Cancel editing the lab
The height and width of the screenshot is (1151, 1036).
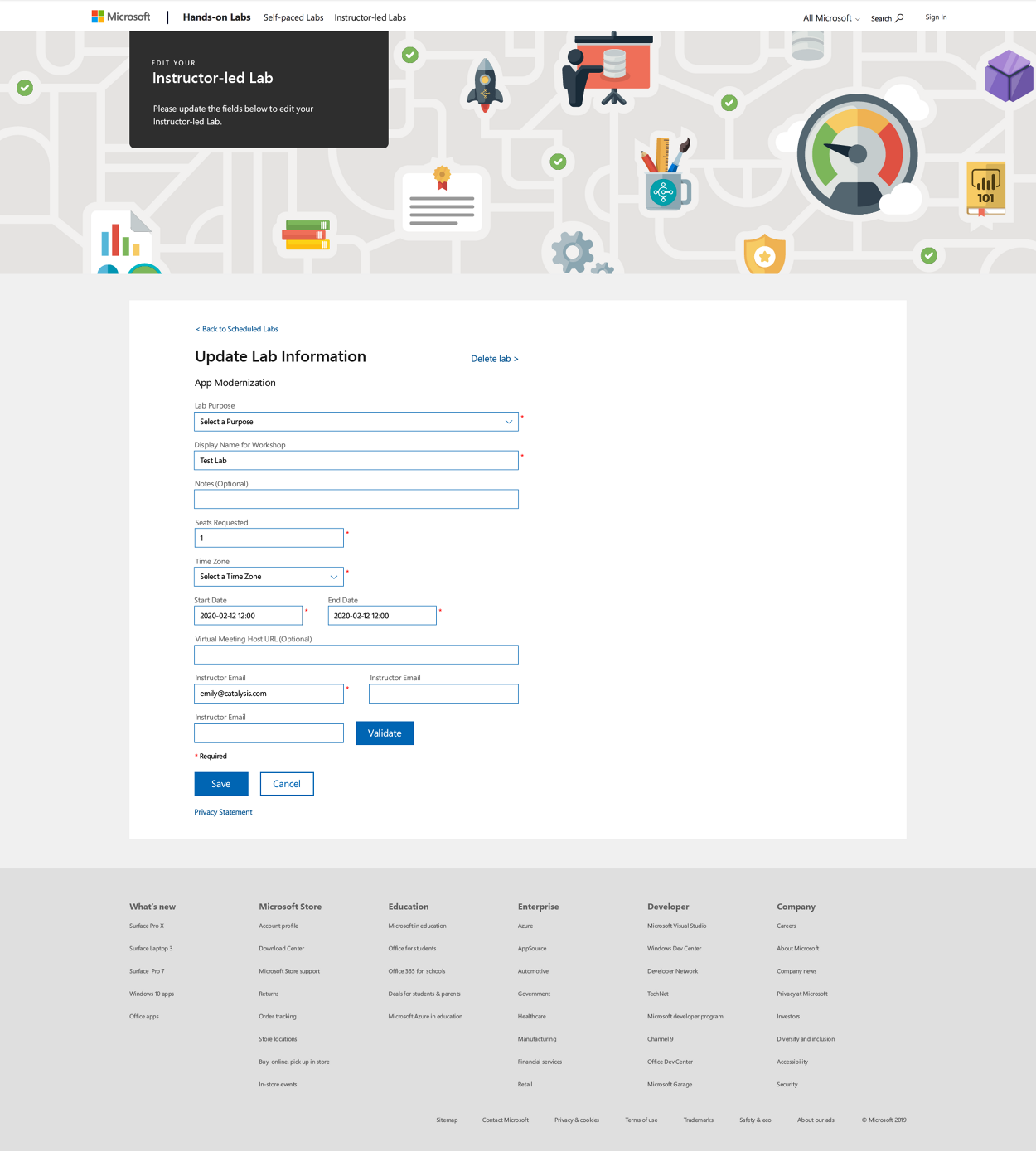tap(287, 784)
